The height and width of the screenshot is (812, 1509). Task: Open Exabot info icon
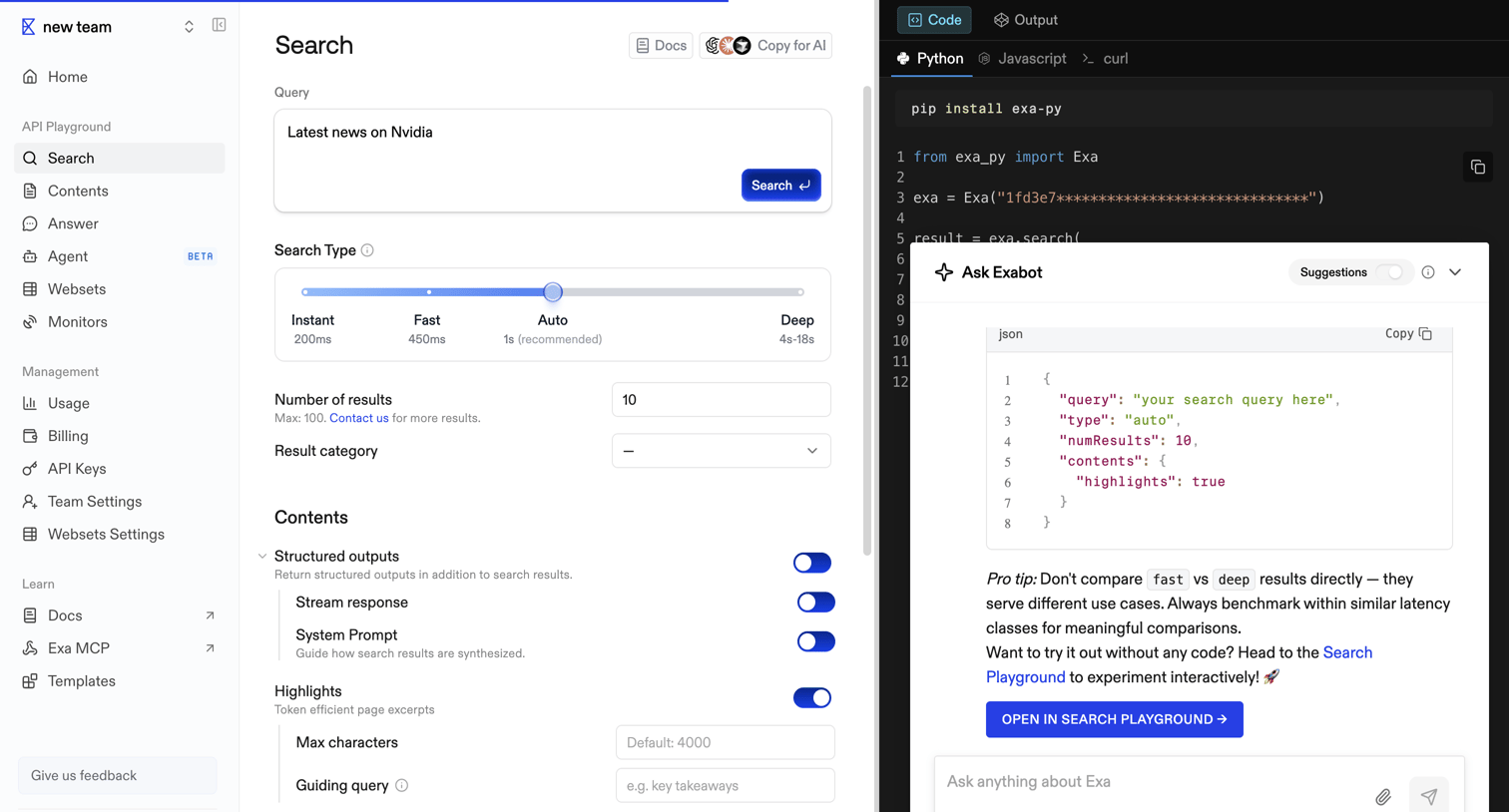coord(1428,272)
